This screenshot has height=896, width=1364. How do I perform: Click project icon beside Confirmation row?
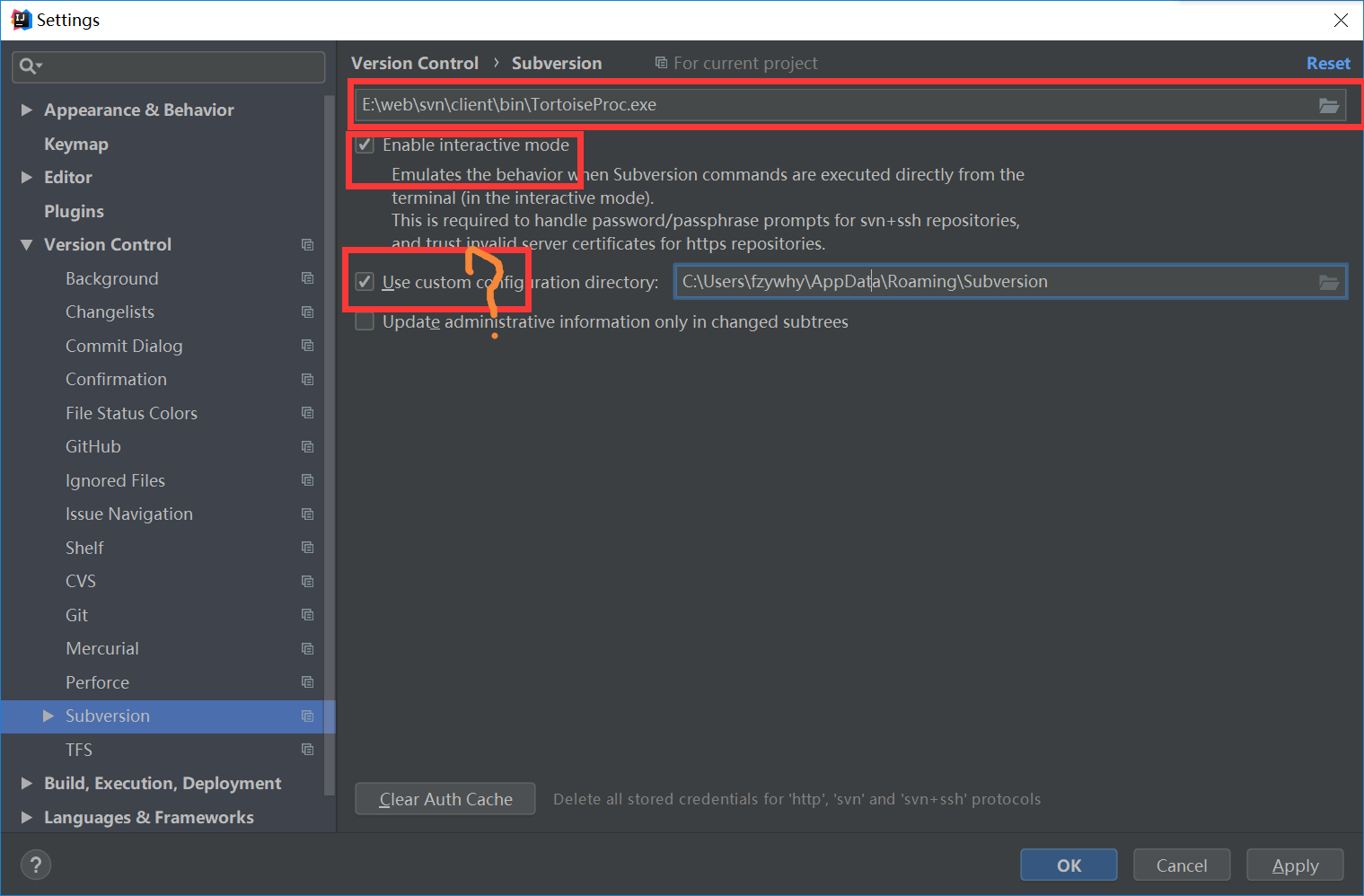click(308, 380)
